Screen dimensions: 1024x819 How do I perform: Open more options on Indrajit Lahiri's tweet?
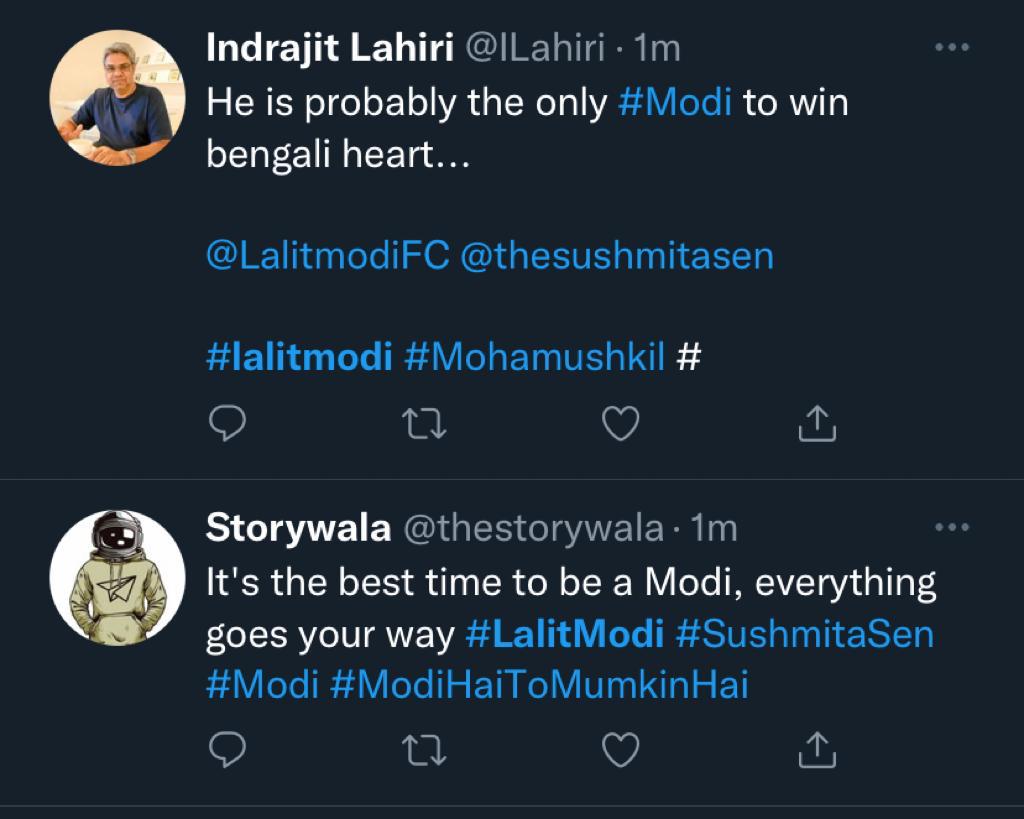(951, 47)
